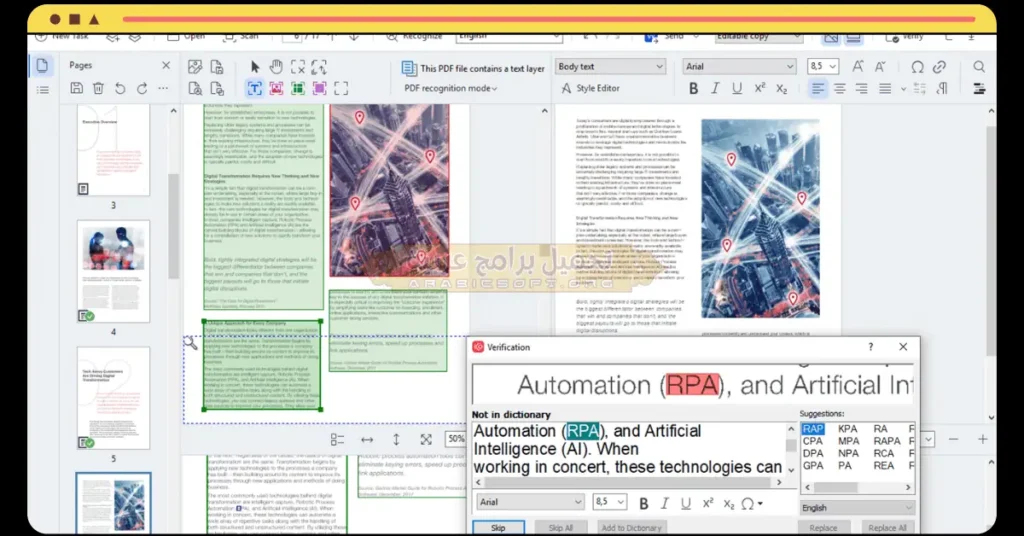This screenshot has height=536, width=1024.
Task: Select the arrow pointer tool
Action: [255, 67]
